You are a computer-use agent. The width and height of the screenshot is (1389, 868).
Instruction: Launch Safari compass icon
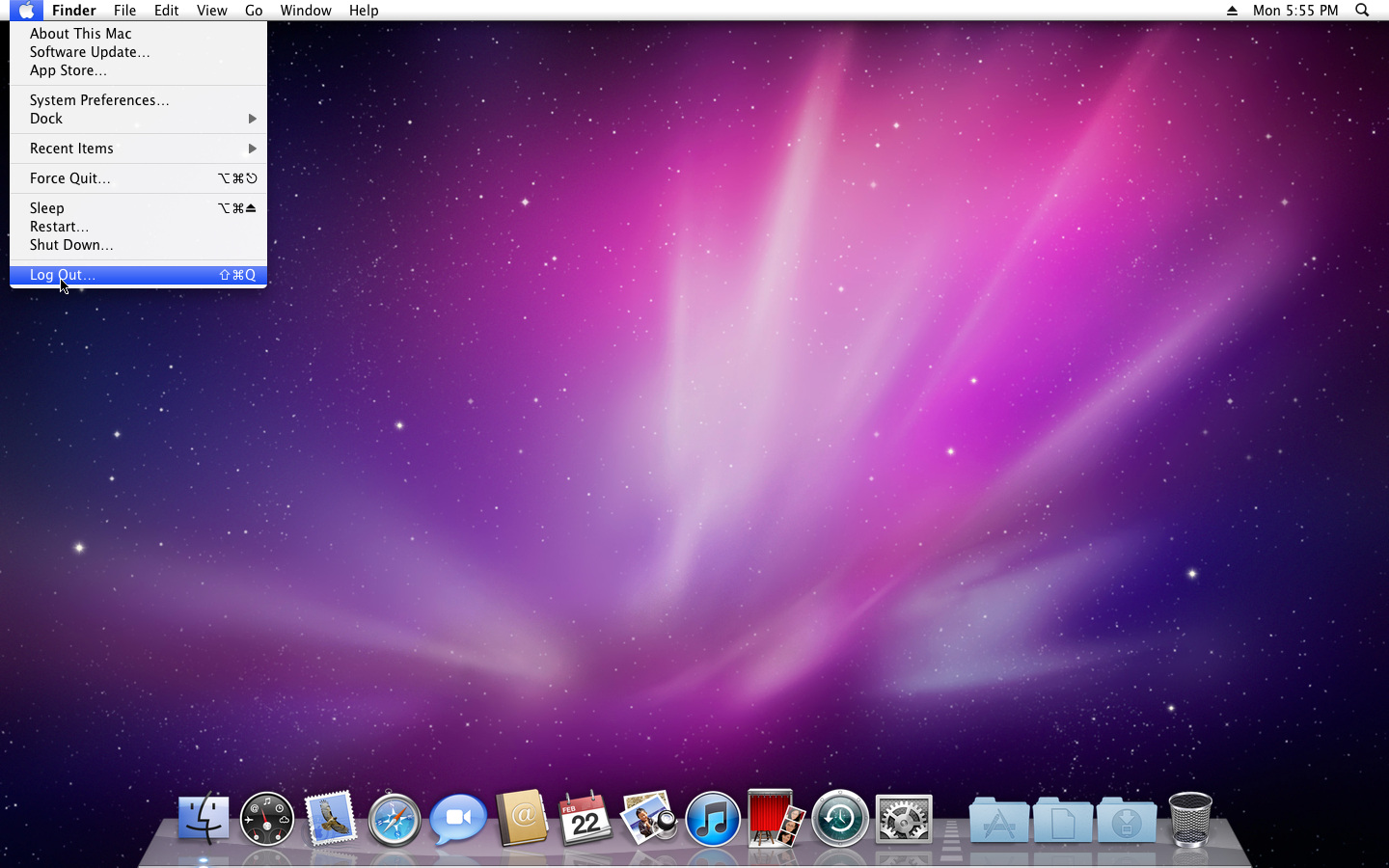pyautogui.click(x=395, y=819)
